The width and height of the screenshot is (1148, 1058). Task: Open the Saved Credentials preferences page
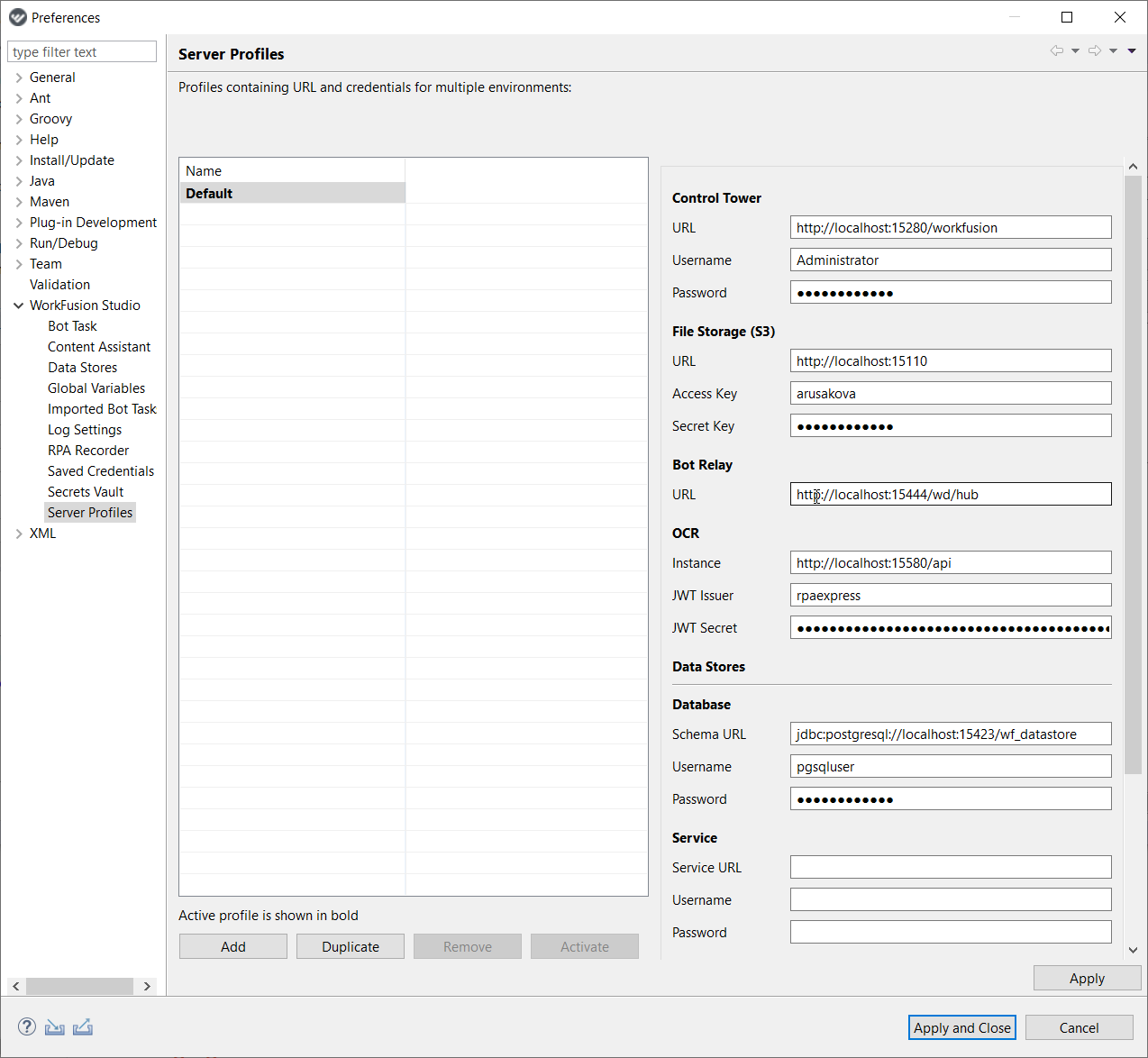click(101, 471)
